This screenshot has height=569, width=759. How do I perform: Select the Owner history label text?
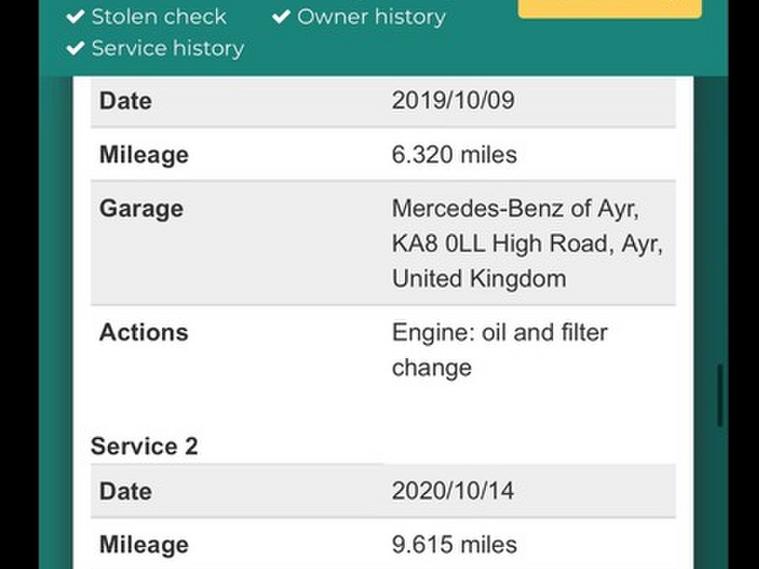[371, 17]
